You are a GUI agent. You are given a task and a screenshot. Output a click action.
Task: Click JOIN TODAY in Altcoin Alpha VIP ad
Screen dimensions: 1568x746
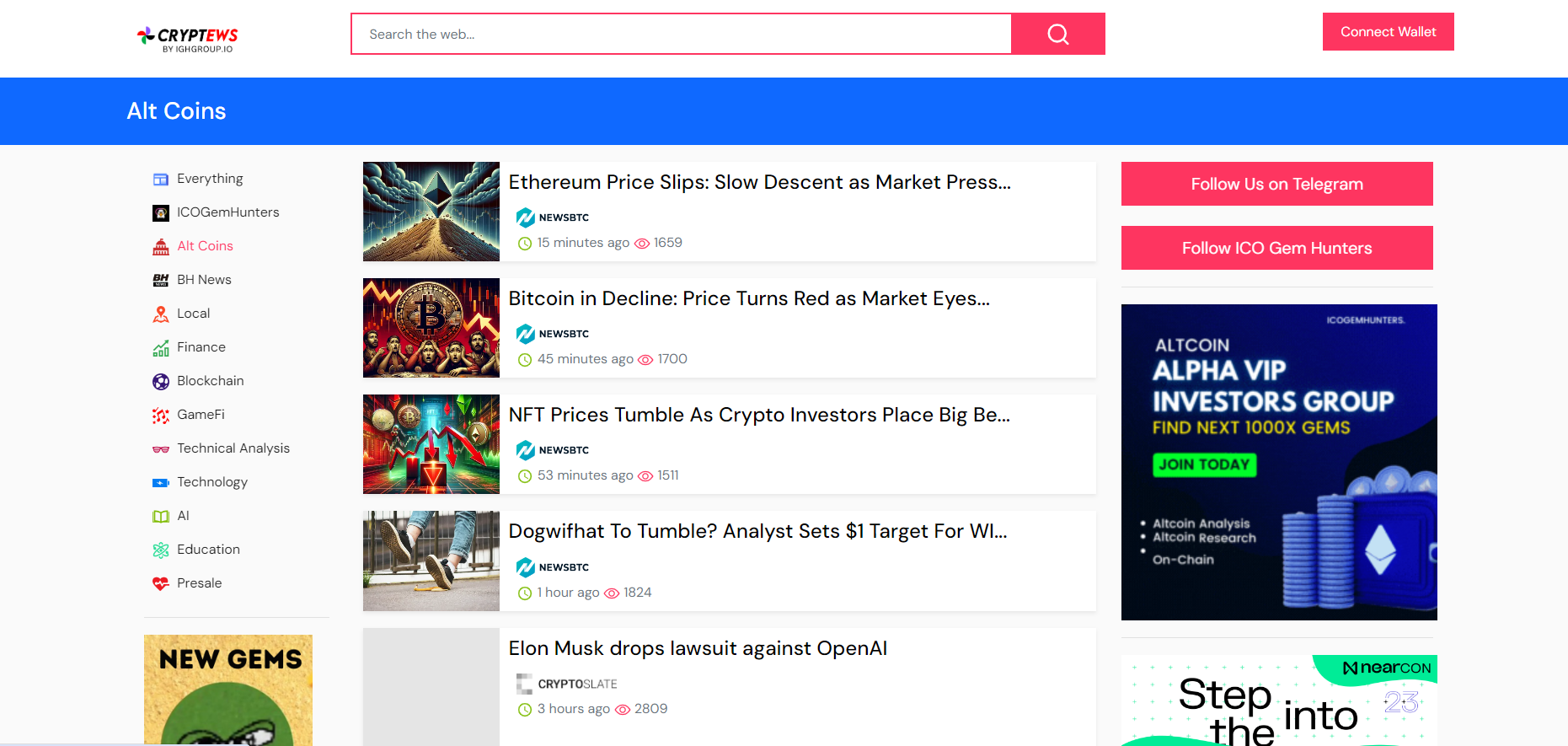tap(1204, 464)
